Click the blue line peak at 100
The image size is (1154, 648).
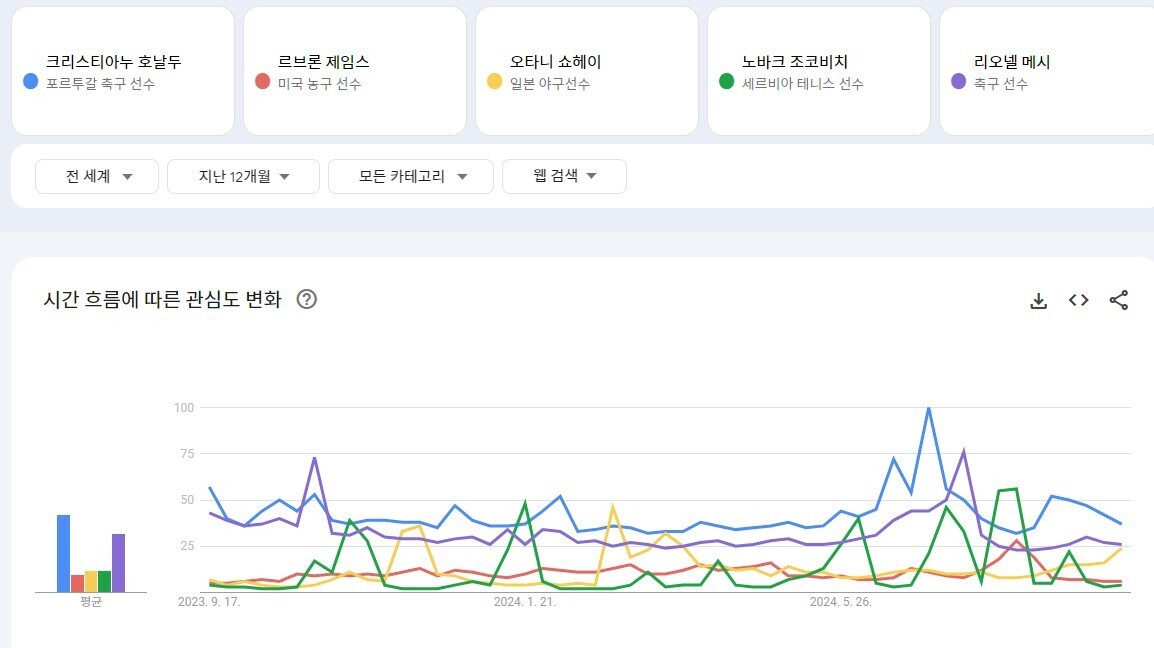click(x=928, y=408)
